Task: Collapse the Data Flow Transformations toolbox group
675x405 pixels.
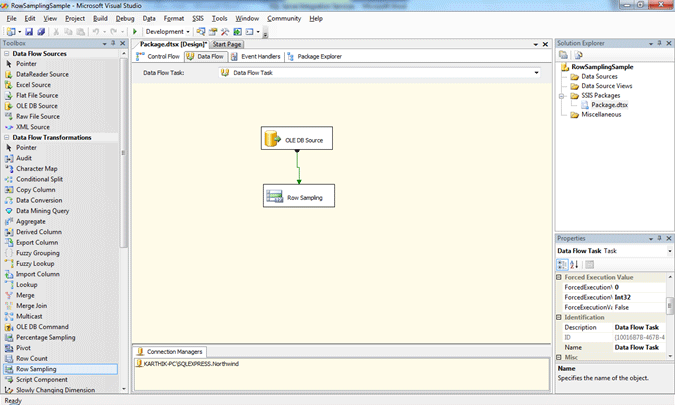Action: click(6, 138)
